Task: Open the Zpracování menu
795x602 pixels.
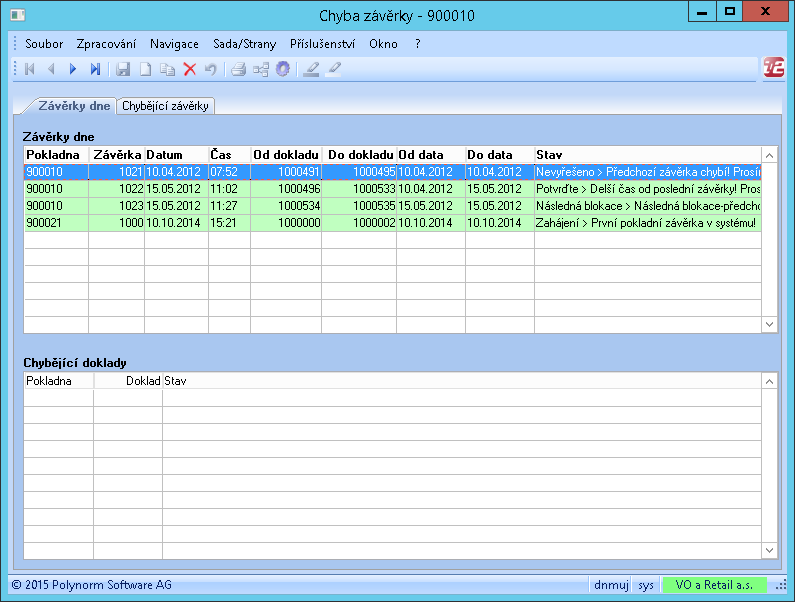Action: [x=106, y=44]
